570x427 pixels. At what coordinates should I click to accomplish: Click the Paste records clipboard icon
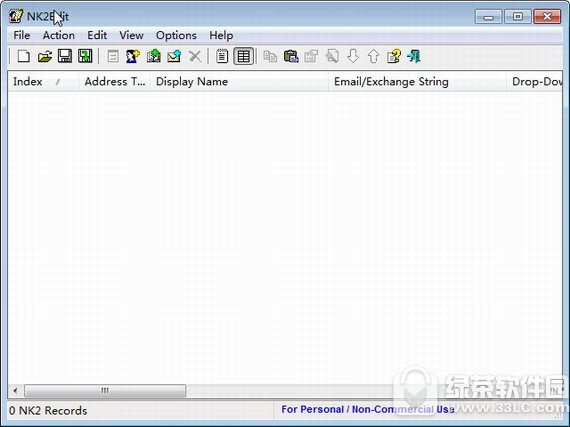click(x=291, y=56)
